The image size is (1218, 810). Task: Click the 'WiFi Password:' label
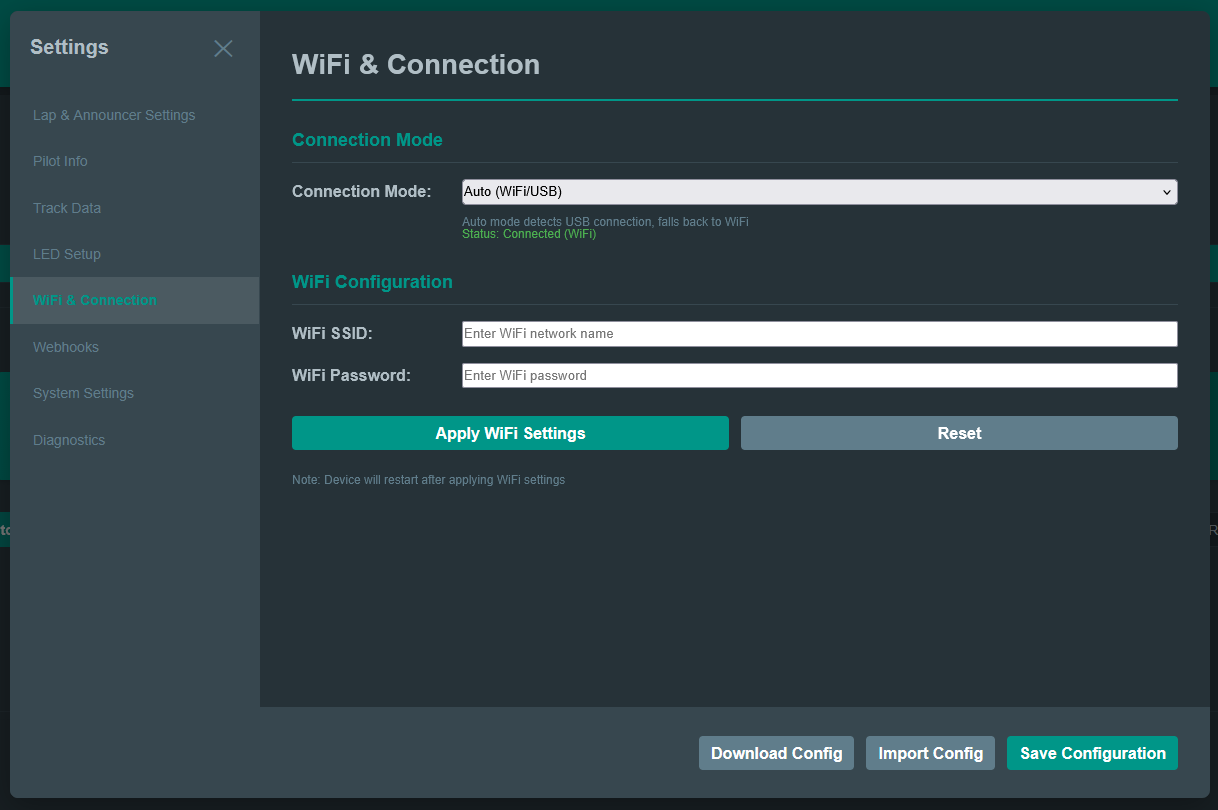click(x=351, y=376)
